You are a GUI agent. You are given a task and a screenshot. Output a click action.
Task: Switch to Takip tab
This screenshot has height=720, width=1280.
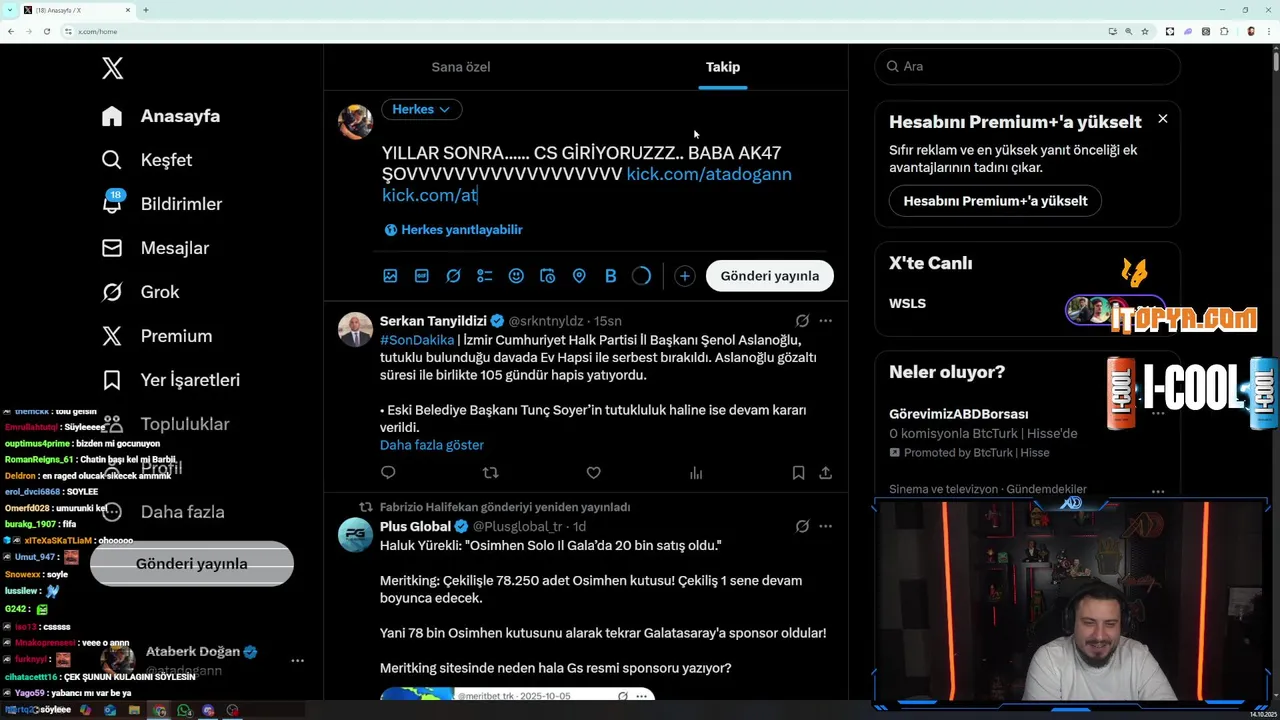click(x=723, y=67)
